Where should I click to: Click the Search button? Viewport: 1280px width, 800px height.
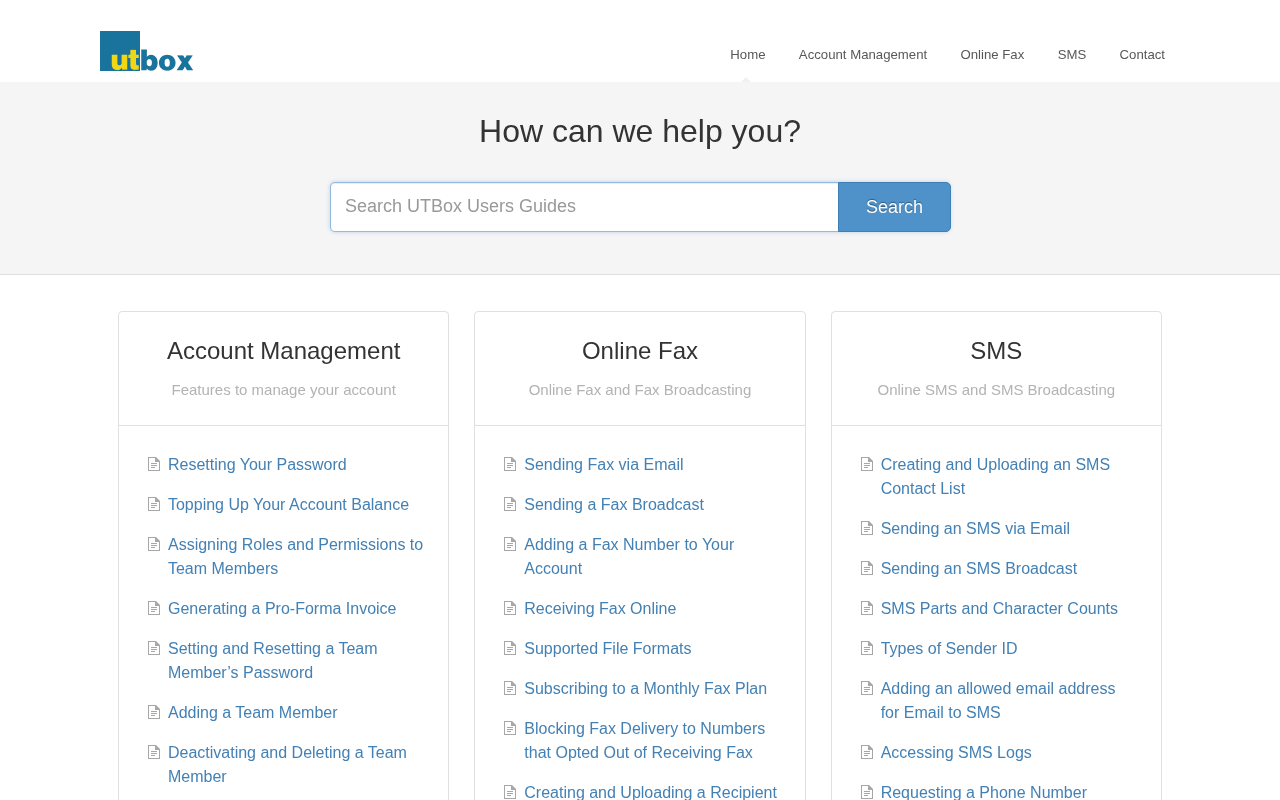[x=894, y=207]
